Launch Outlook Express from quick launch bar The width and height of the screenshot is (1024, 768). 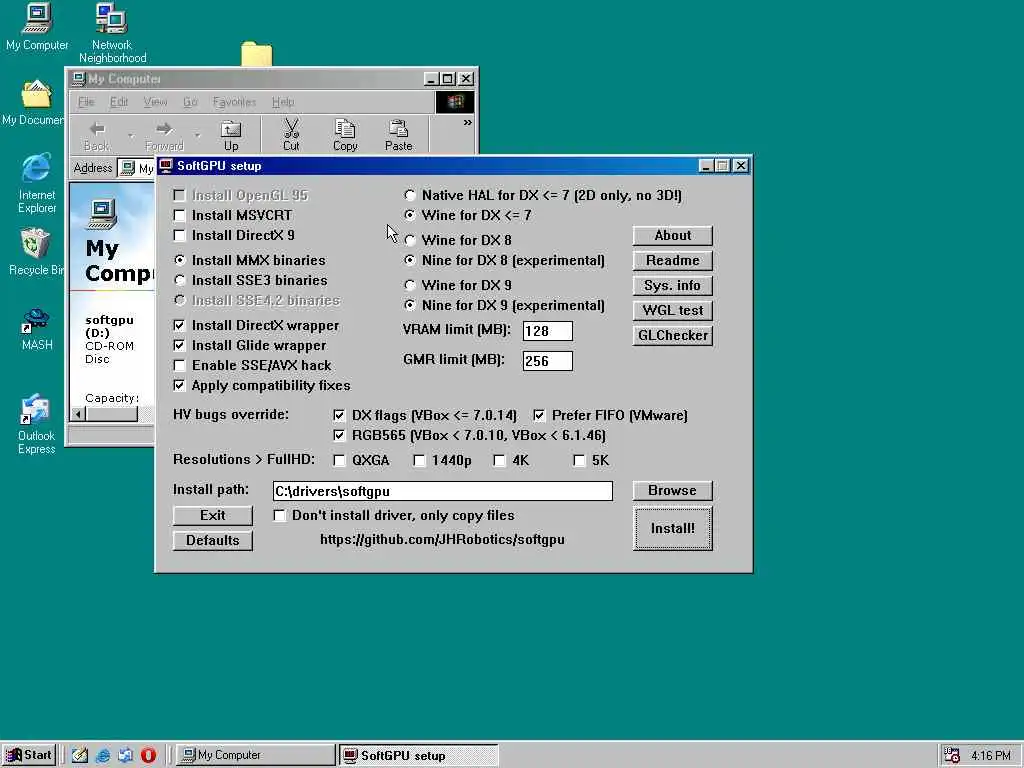pyautogui.click(x=125, y=755)
